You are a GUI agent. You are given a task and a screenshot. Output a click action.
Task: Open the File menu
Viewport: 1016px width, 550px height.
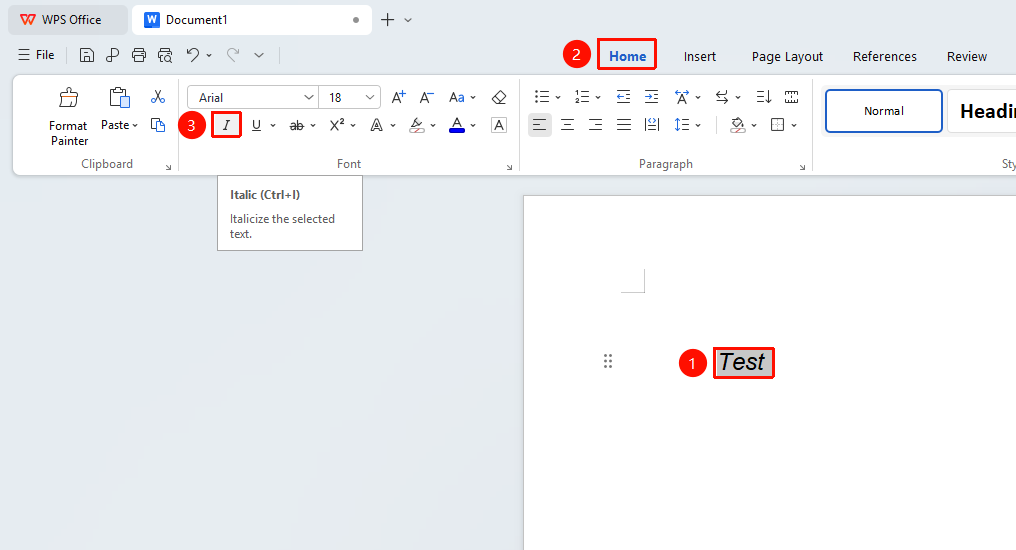(x=36, y=55)
